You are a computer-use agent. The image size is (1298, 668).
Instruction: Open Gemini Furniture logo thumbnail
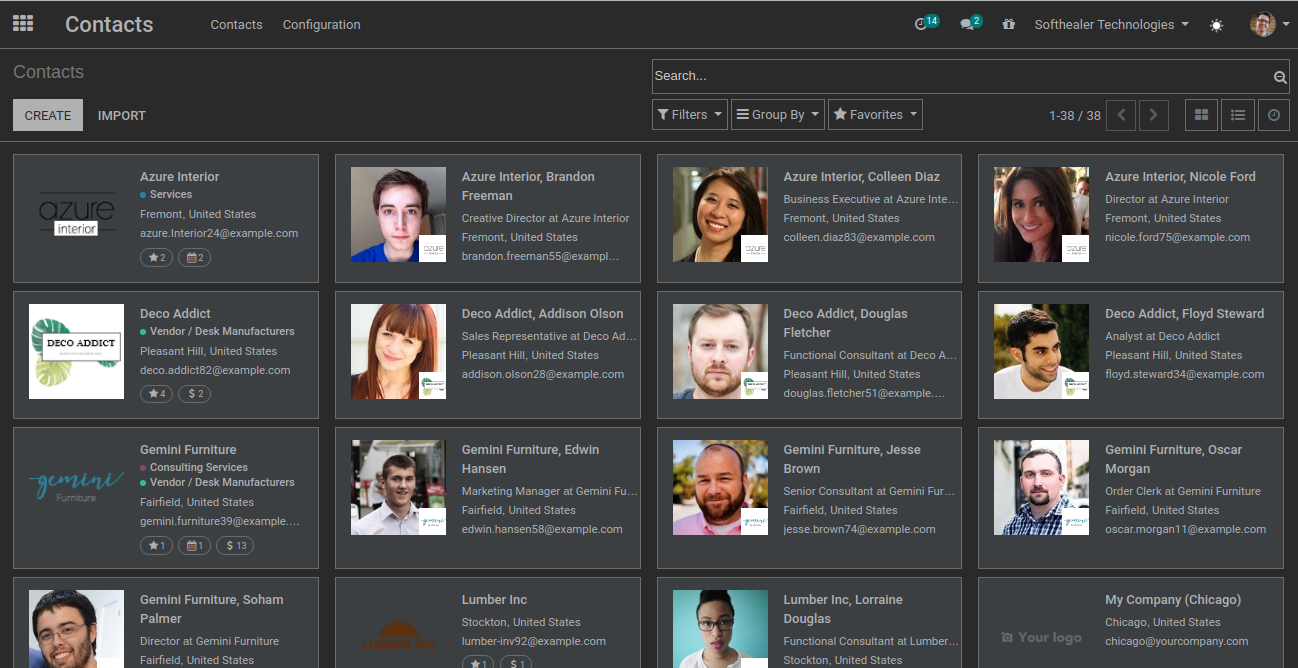76,488
